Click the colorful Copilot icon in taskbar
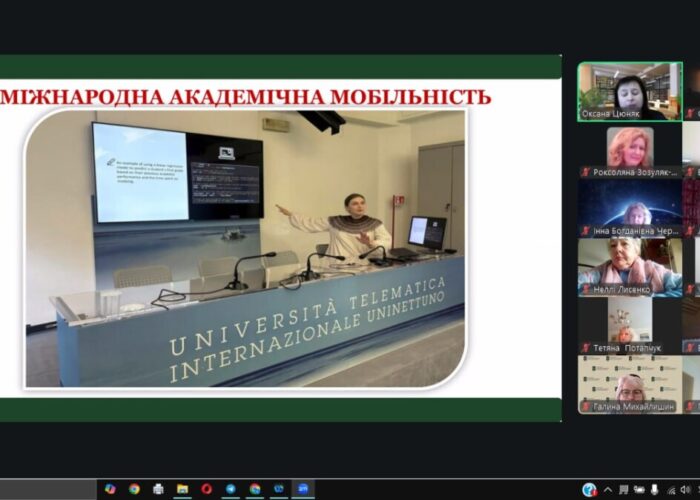 coord(110,489)
